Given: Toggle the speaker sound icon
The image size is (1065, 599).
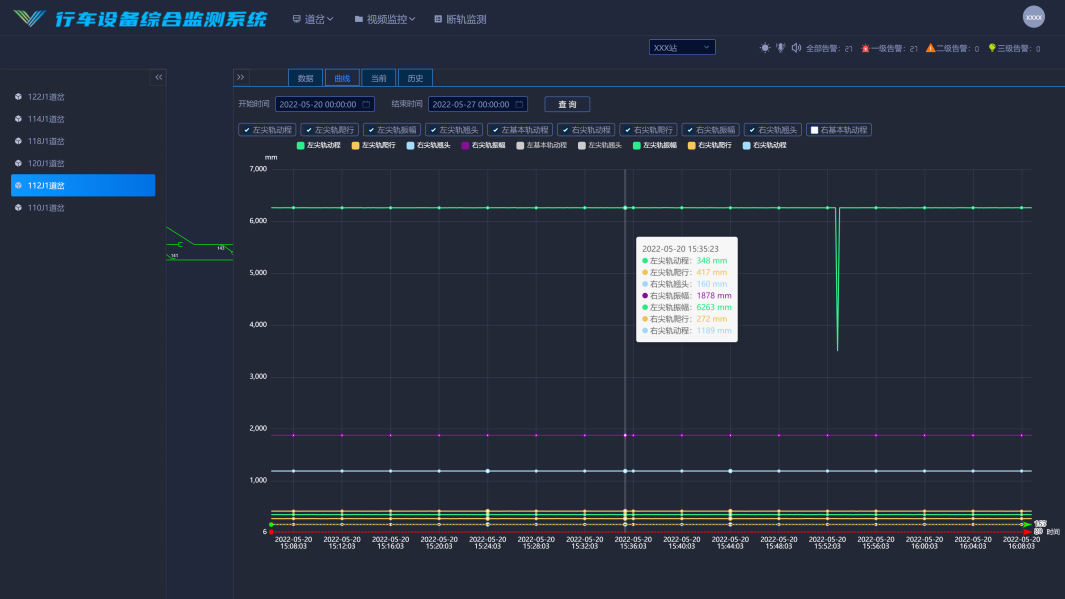Looking at the screenshot, I should pyautogui.click(x=796, y=48).
